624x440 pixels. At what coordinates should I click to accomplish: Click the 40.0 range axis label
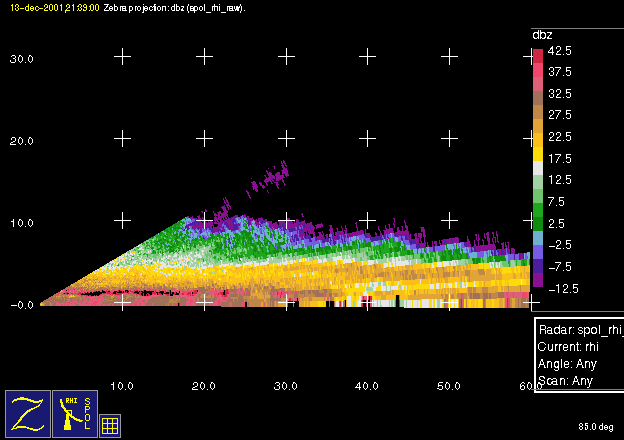[x=367, y=385]
